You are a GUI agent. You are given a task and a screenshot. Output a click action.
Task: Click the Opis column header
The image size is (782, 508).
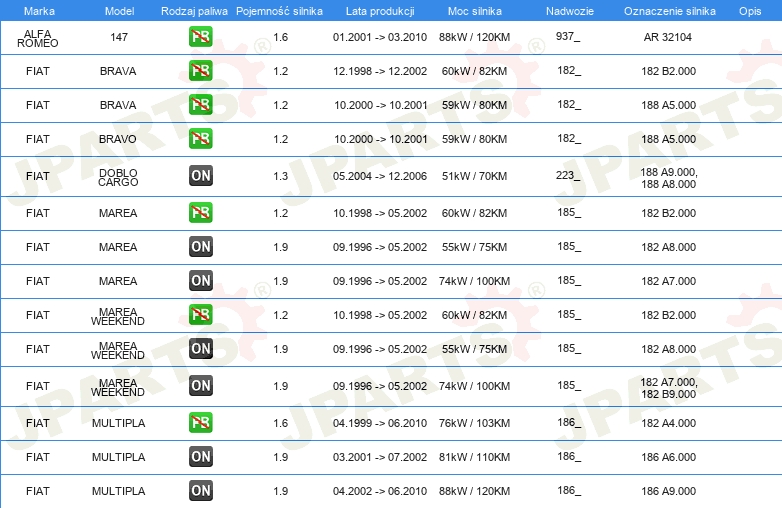pyautogui.click(x=750, y=11)
